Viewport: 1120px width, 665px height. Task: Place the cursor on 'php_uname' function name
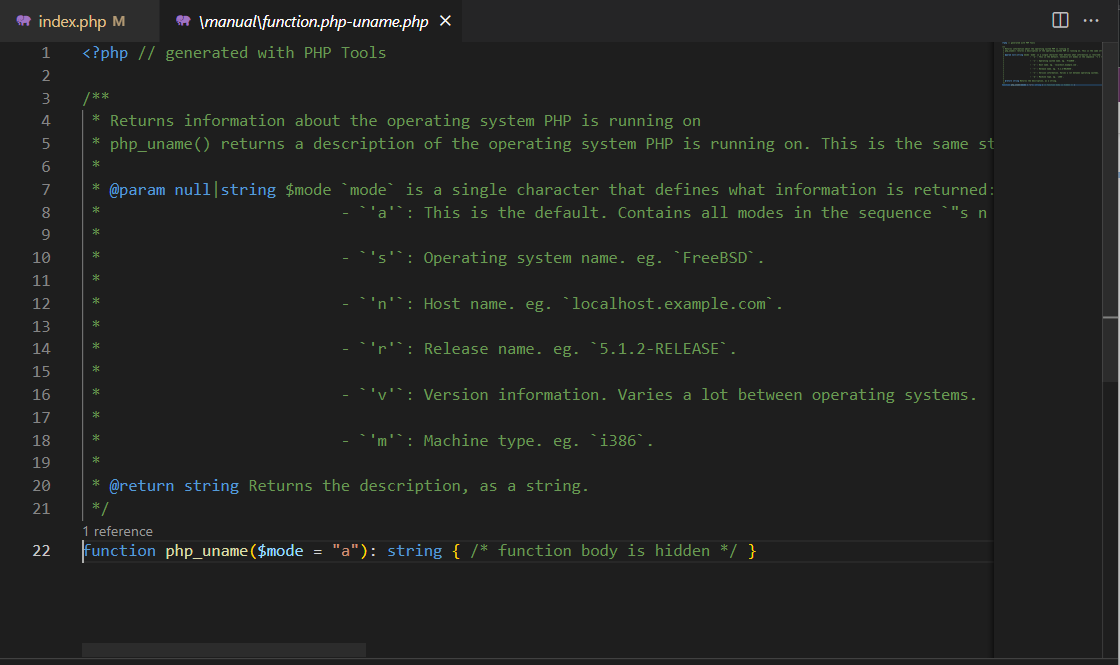[206, 551]
